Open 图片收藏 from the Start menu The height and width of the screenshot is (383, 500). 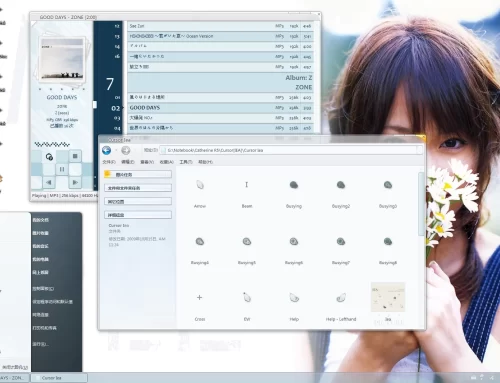coord(41,233)
